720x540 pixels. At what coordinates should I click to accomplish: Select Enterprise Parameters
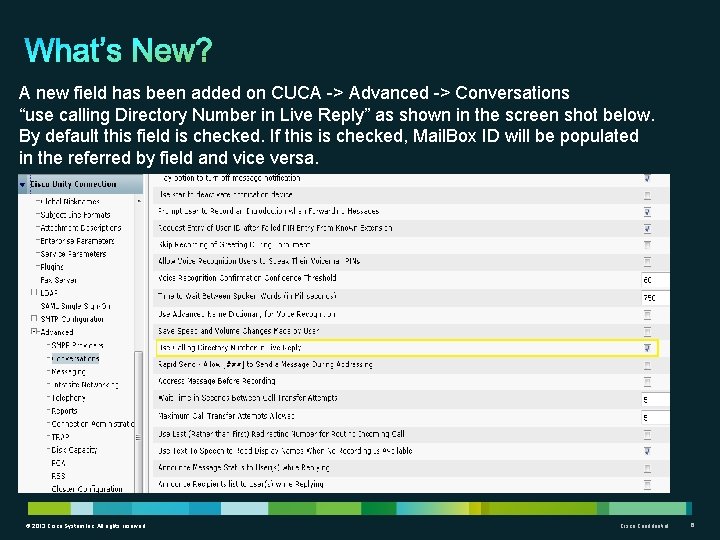[x=77, y=241]
